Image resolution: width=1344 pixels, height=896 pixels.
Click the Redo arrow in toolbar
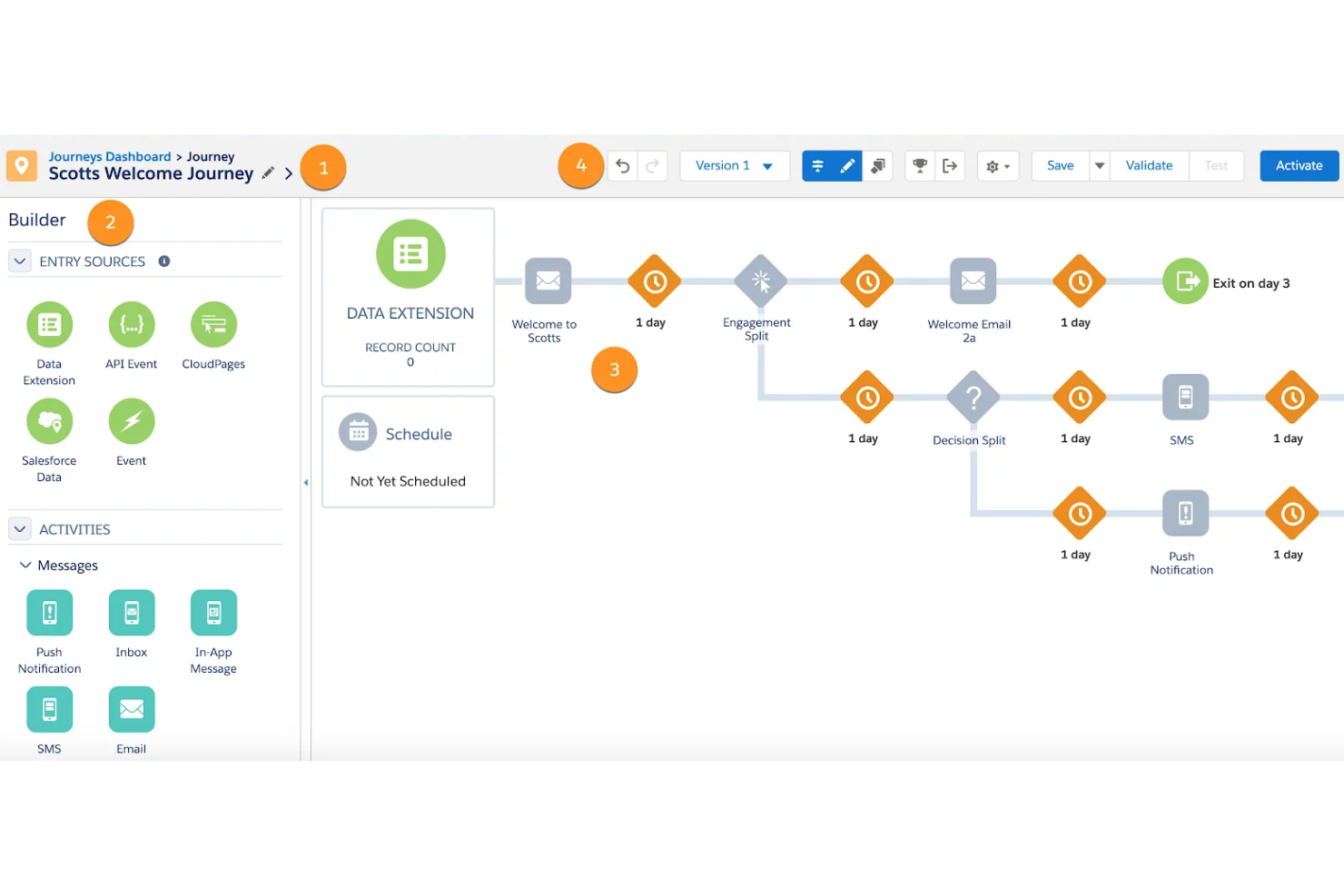click(653, 166)
